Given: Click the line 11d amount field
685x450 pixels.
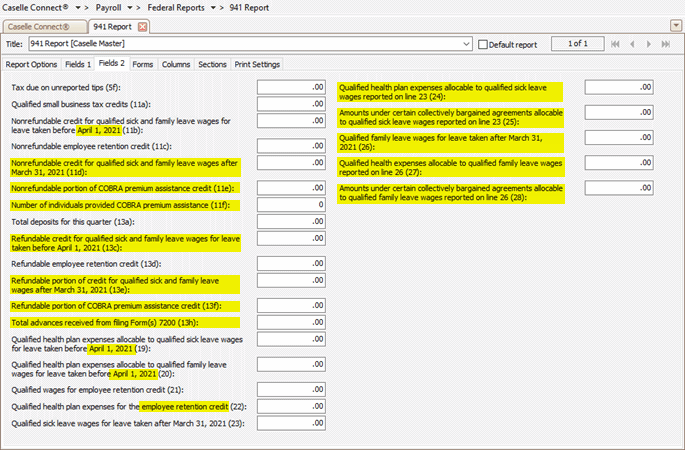Looking at the screenshot, I should pos(291,163).
